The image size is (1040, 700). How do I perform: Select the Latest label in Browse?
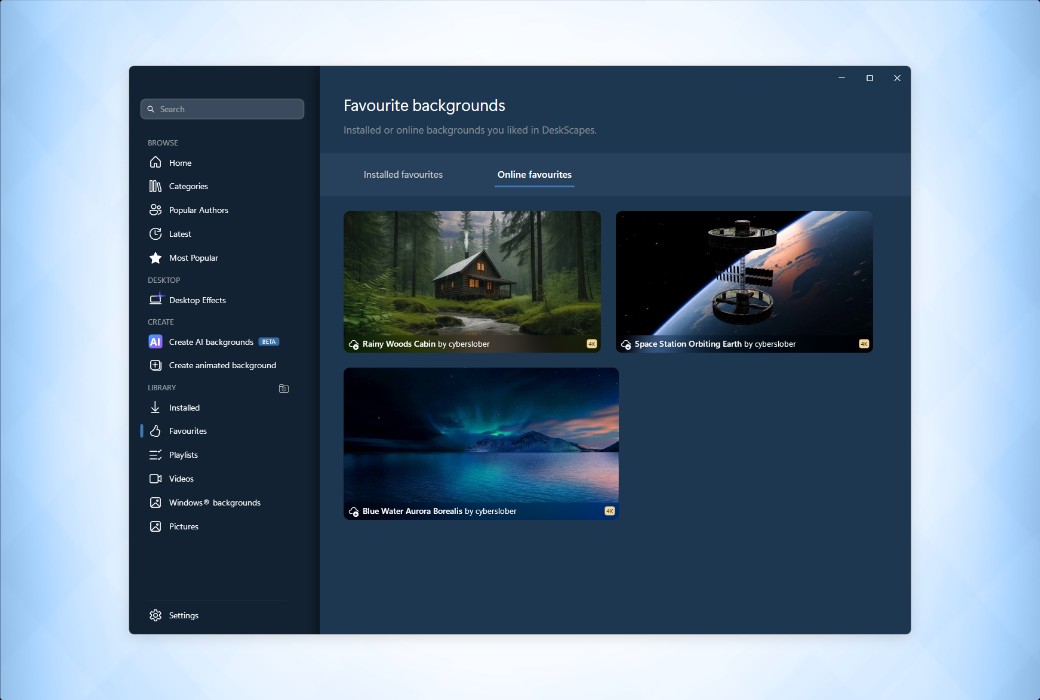pos(180,234)
